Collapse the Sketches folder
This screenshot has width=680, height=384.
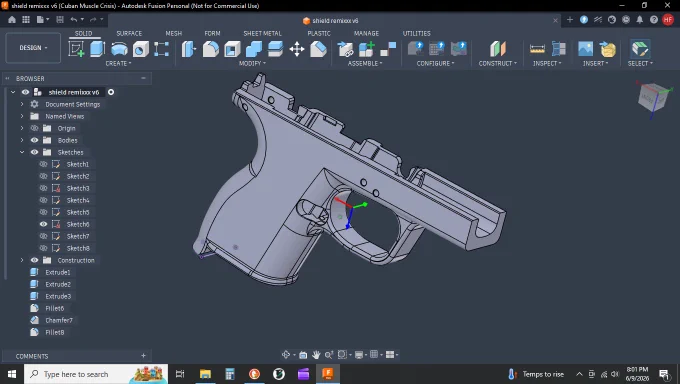pyautogui.click(x=22, y=152)
